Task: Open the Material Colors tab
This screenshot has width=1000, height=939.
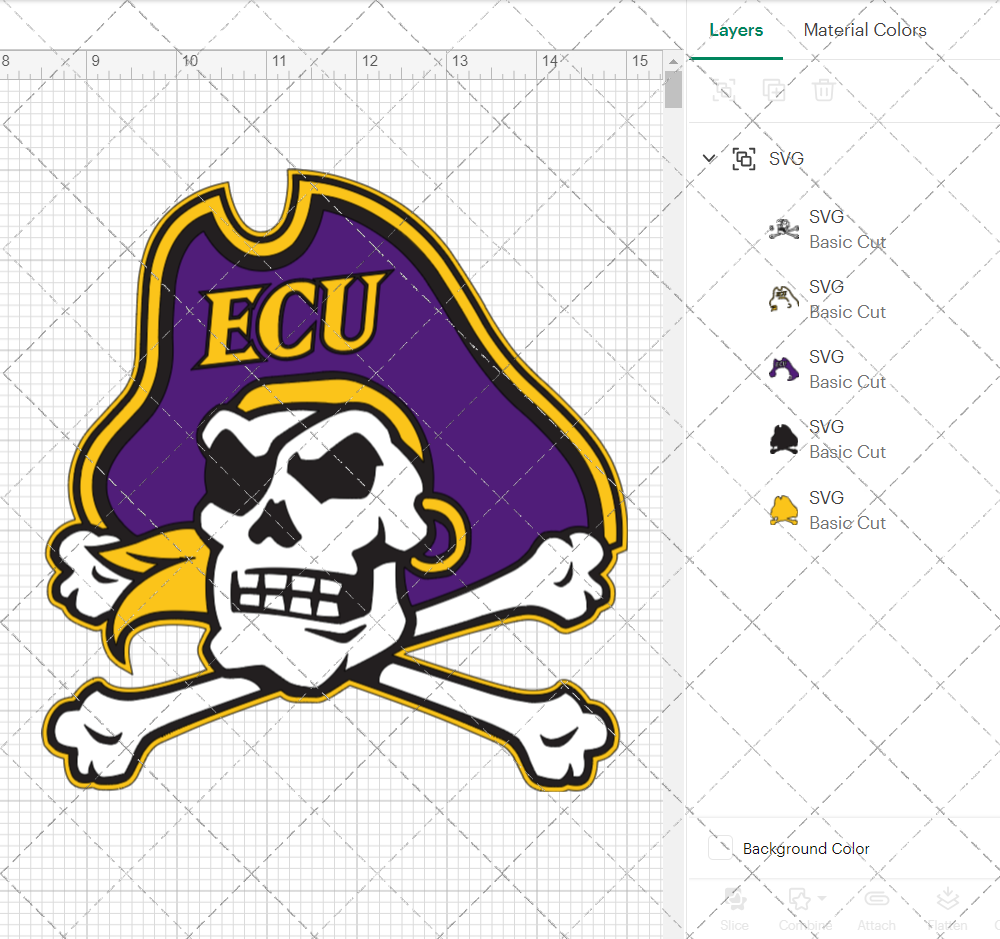Action: coord(865,30)
